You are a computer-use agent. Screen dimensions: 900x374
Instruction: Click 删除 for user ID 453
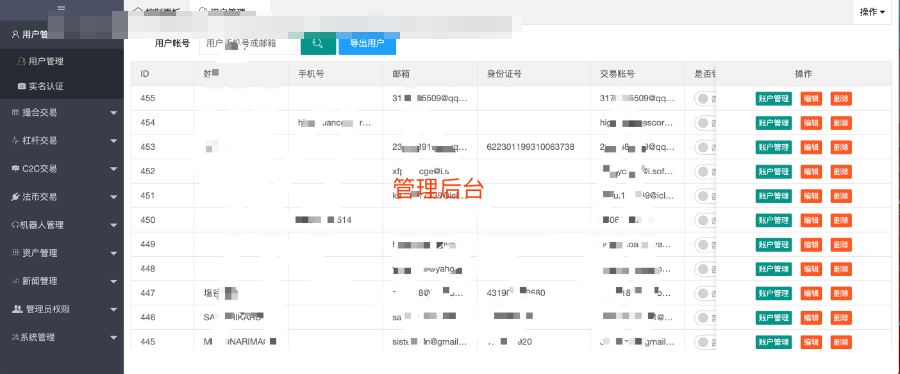pyautogui.click(x=841, y=147)
